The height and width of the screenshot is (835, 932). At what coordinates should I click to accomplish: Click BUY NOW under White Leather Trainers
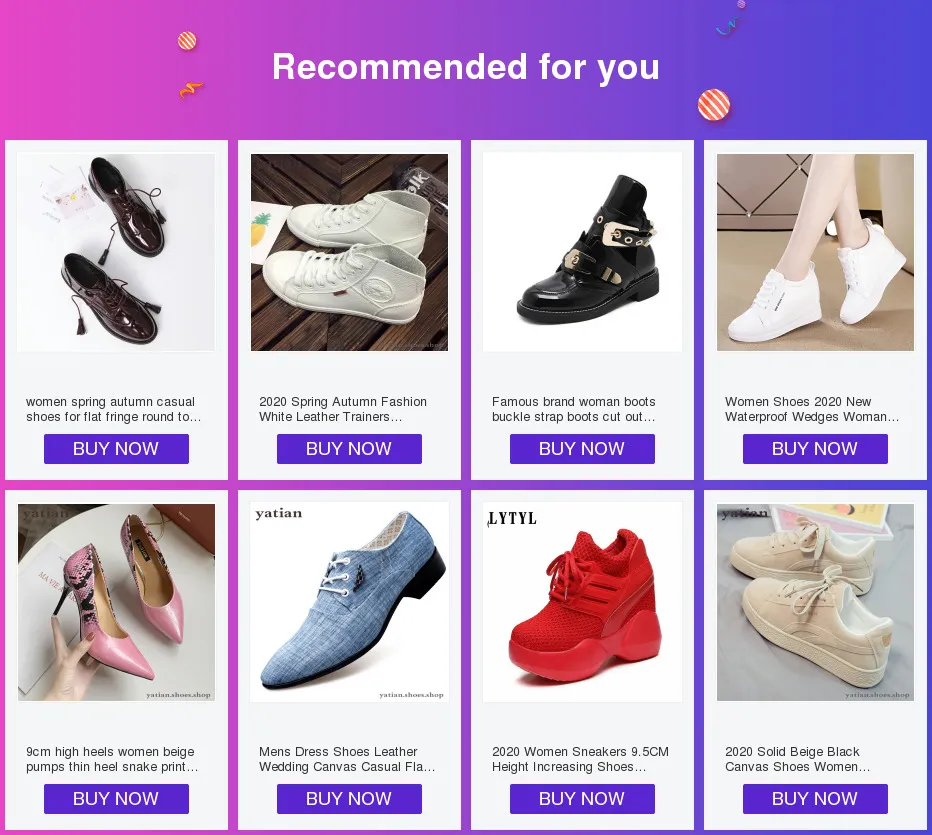349,449
